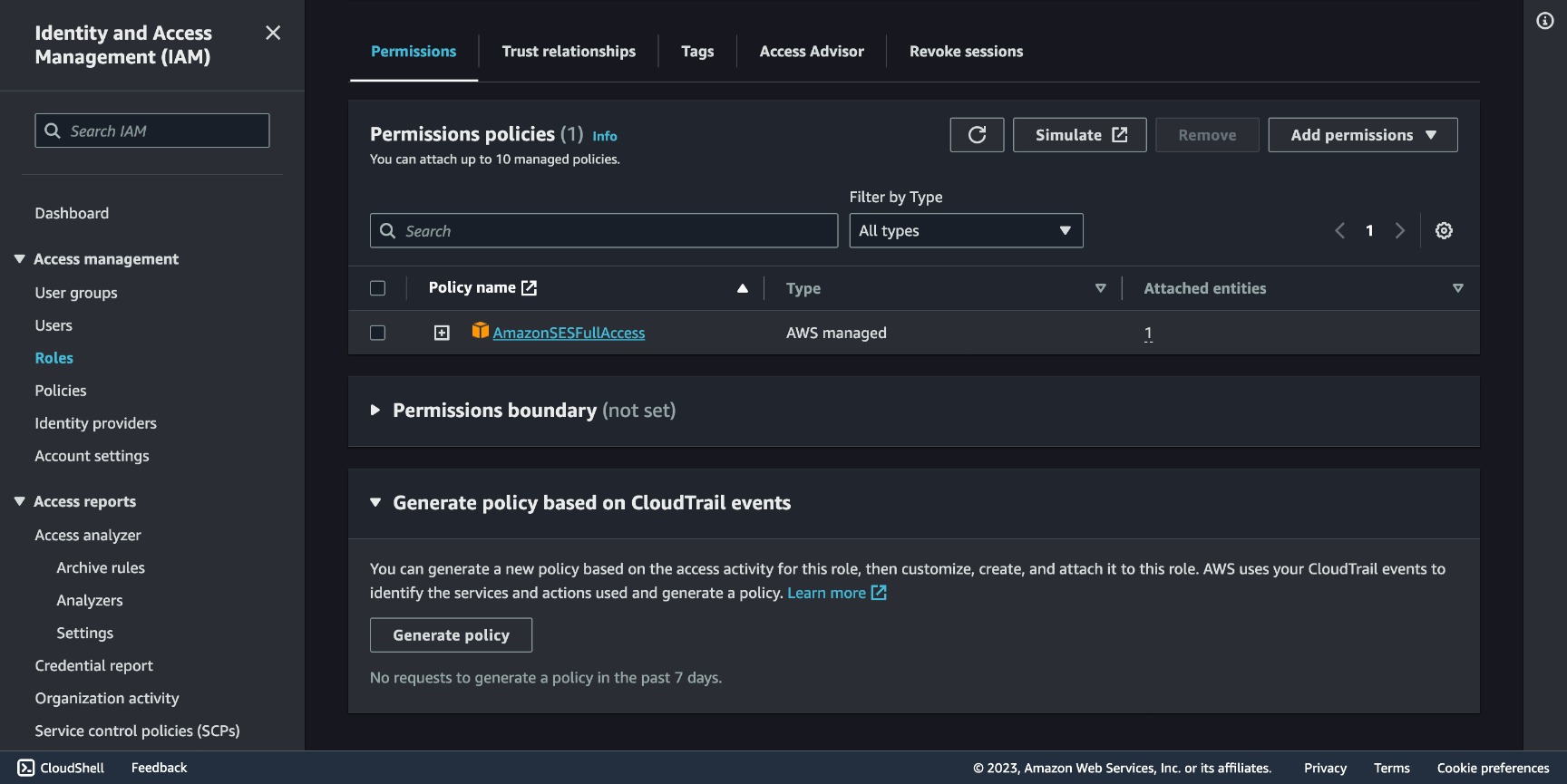Select all policies checkbox in header
The image size is (1567, 784).
(x=378, y=288)
